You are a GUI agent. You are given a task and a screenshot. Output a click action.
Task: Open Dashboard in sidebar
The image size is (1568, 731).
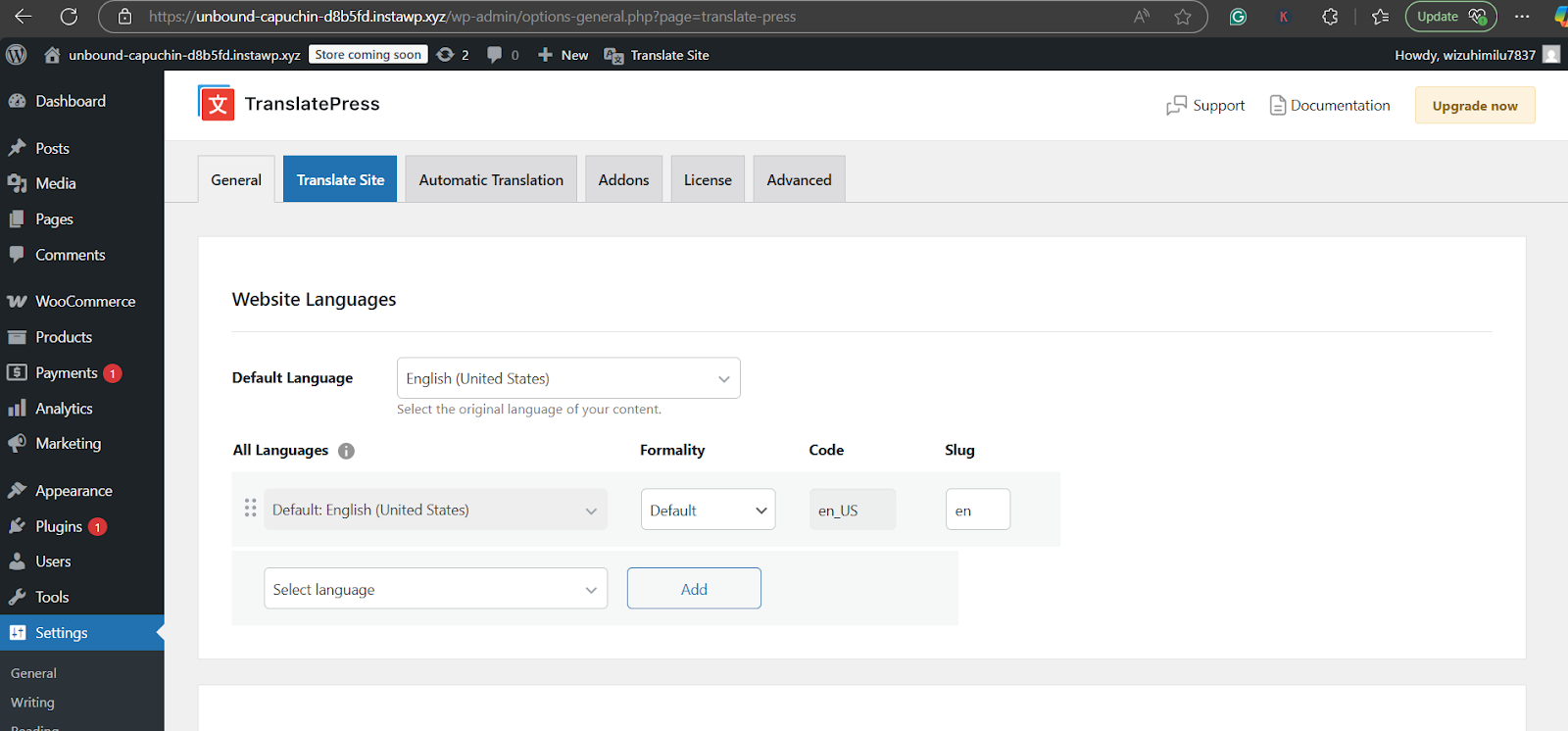click(x=71, y=101)
